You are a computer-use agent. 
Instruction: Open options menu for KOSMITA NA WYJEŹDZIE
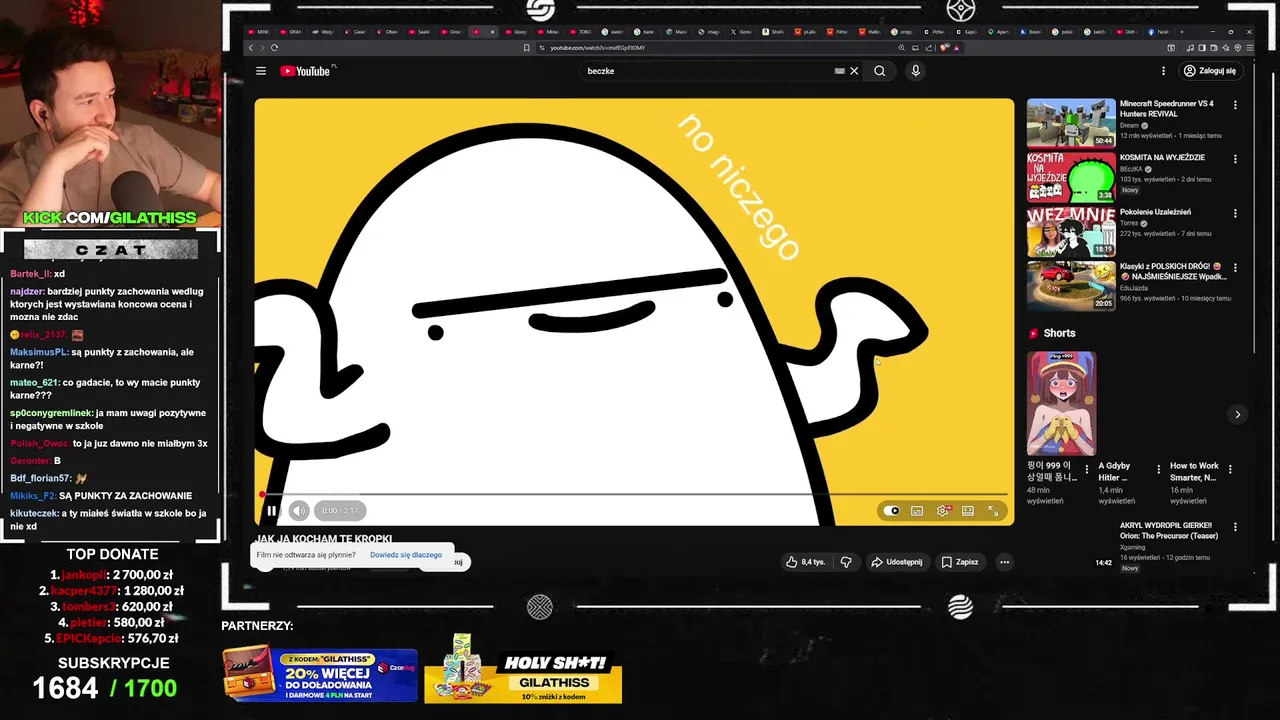(1235, 159)
